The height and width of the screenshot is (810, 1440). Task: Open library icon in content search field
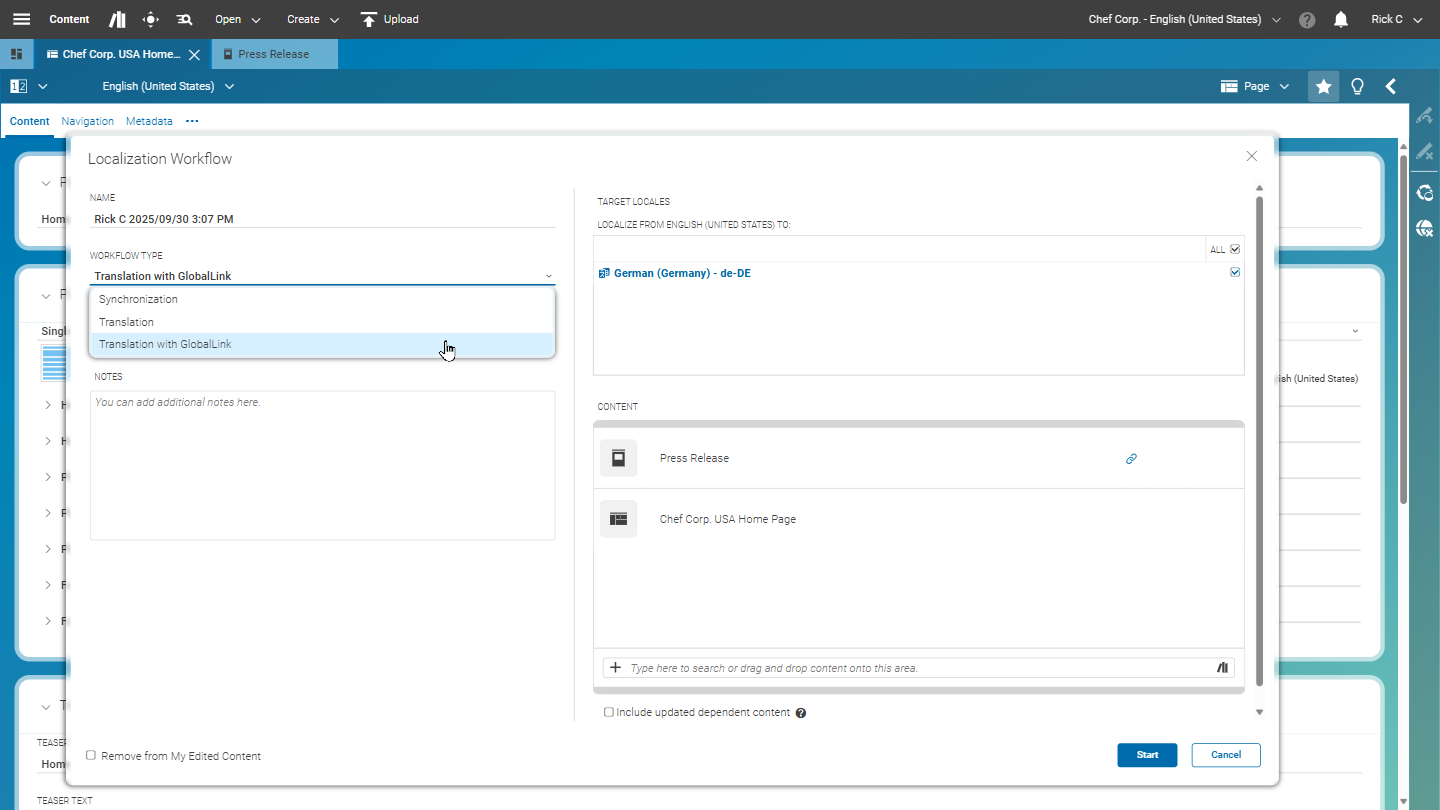click(1222, 668)
